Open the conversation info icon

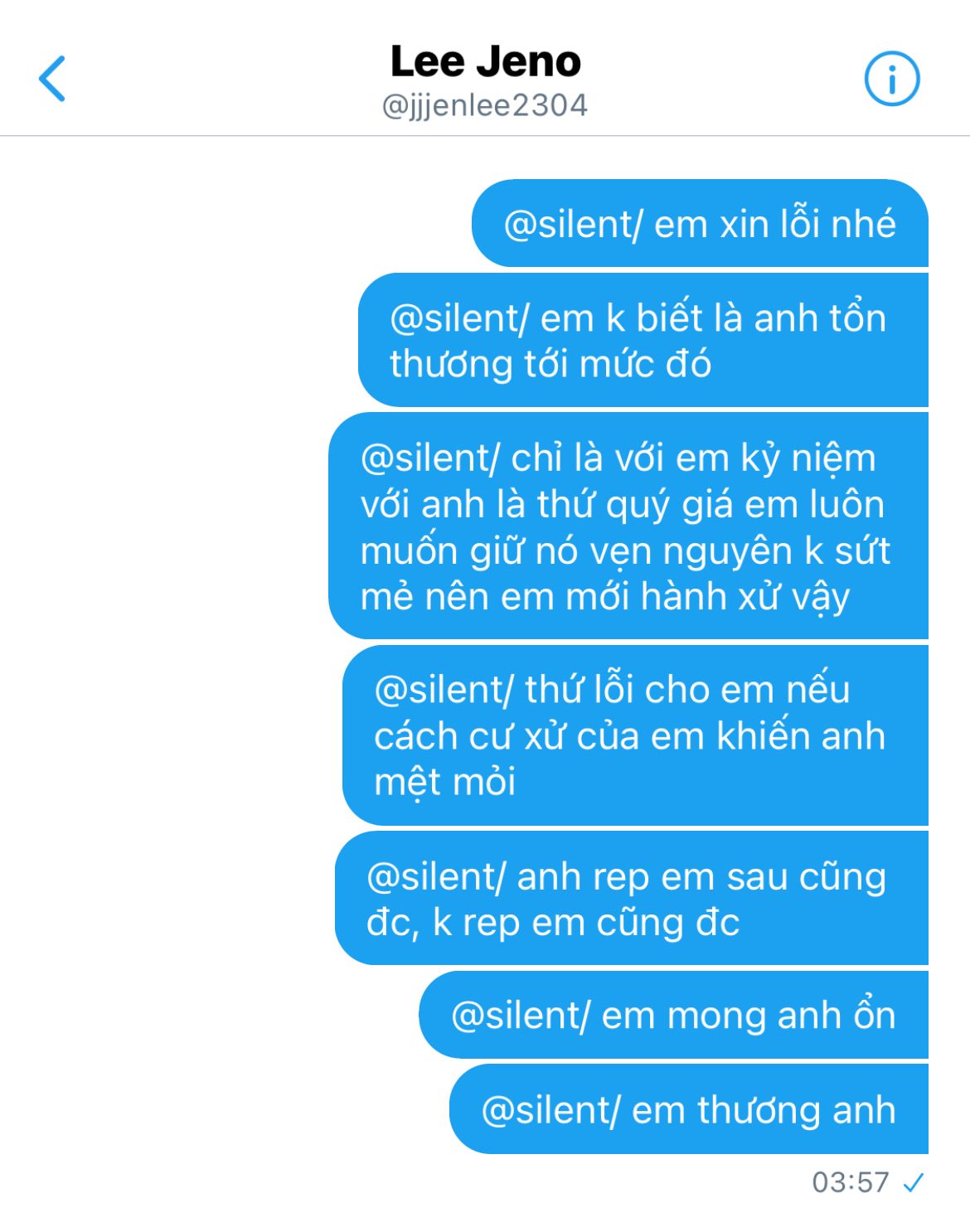click(x=892, y=80)
